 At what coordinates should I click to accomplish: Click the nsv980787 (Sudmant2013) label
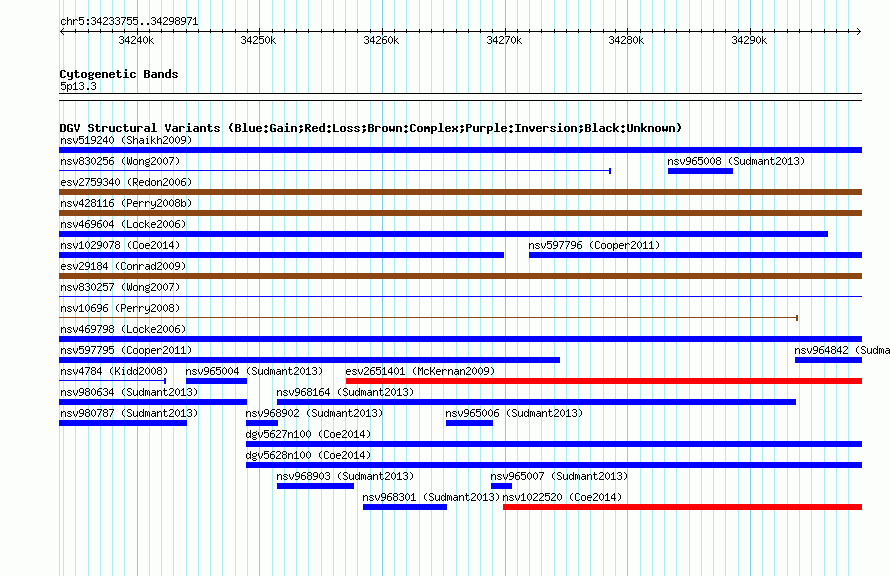click(x=129, y=413)
